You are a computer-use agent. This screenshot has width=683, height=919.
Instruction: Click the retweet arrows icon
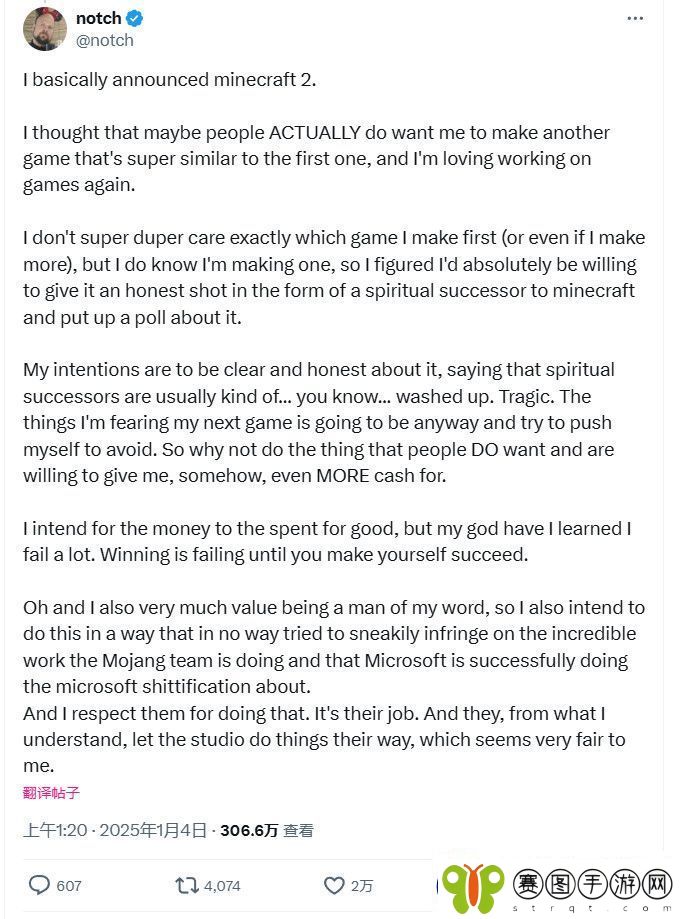pos(187,885)
